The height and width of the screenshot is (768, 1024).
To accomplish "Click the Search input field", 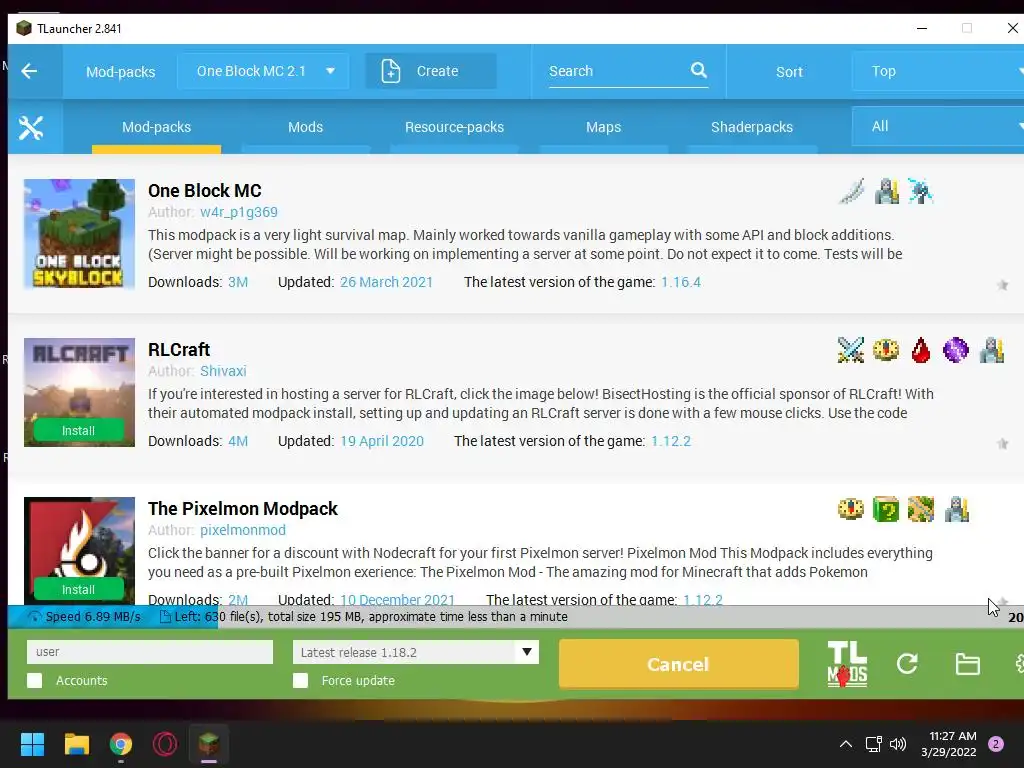I will tap(618, 71).
